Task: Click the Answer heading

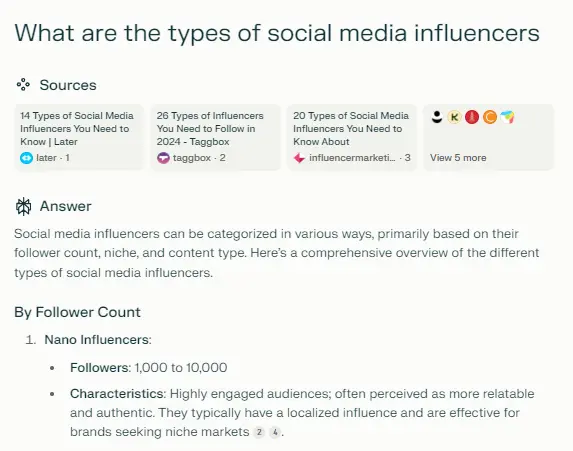Action: (65, 206)
